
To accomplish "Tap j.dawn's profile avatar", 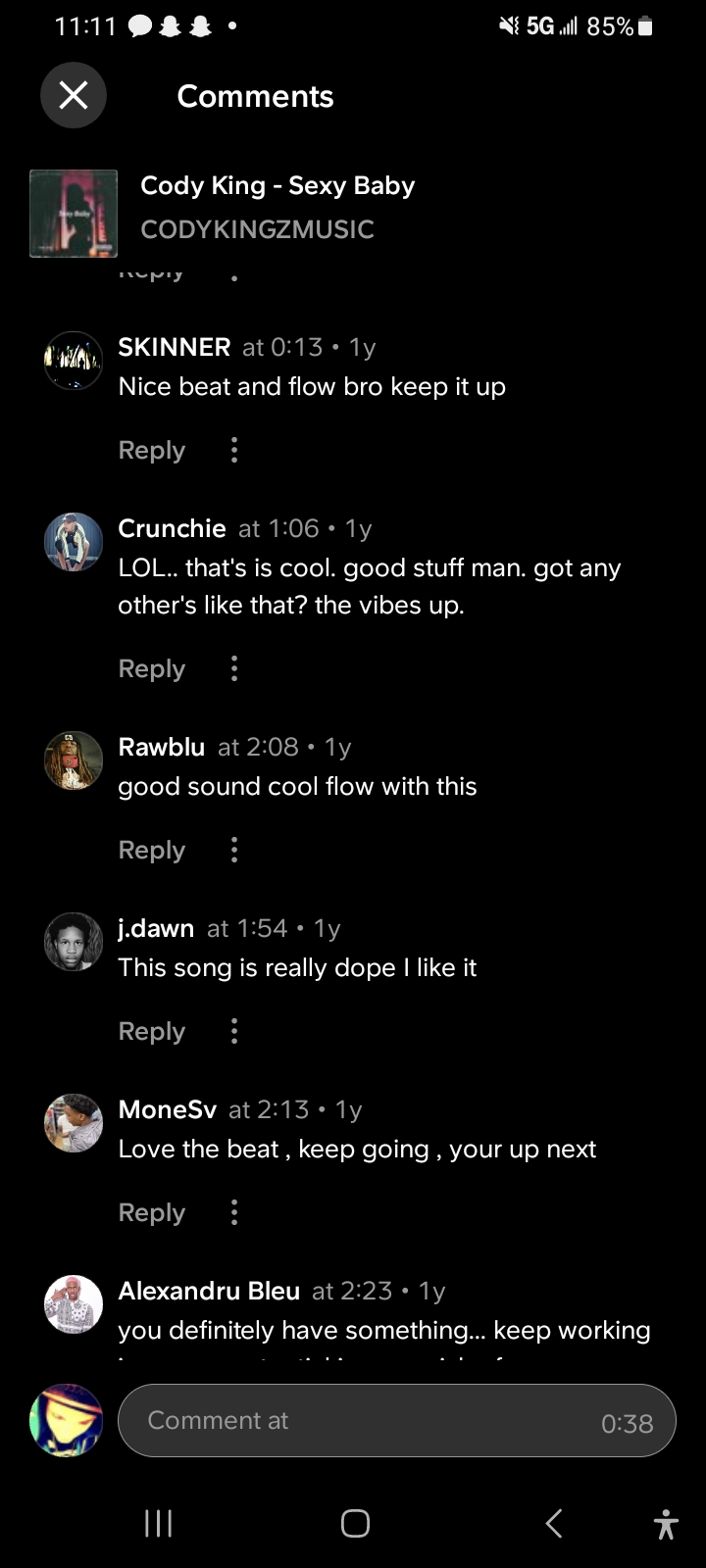I will [x=74, y=941].
